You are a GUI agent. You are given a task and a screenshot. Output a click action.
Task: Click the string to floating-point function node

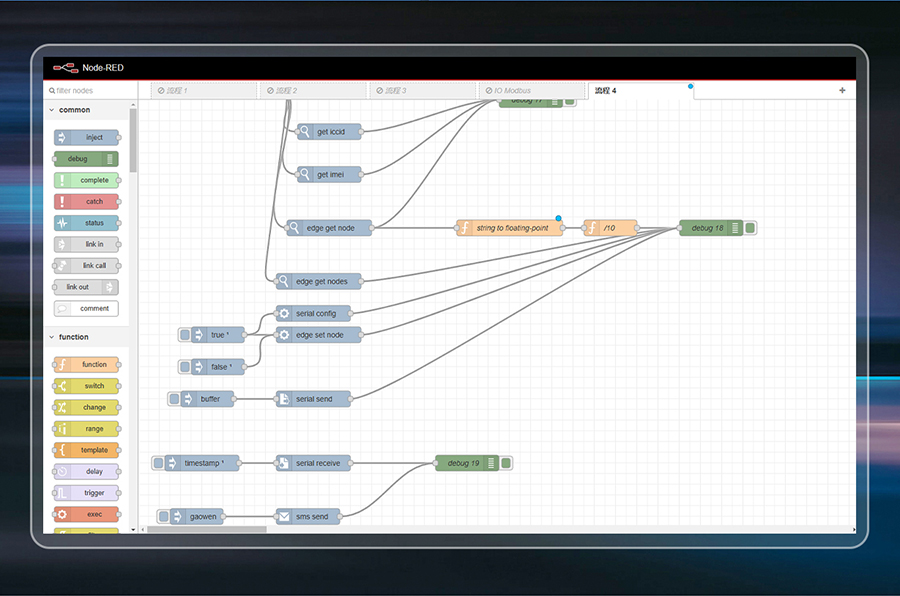tap(510, 228)
